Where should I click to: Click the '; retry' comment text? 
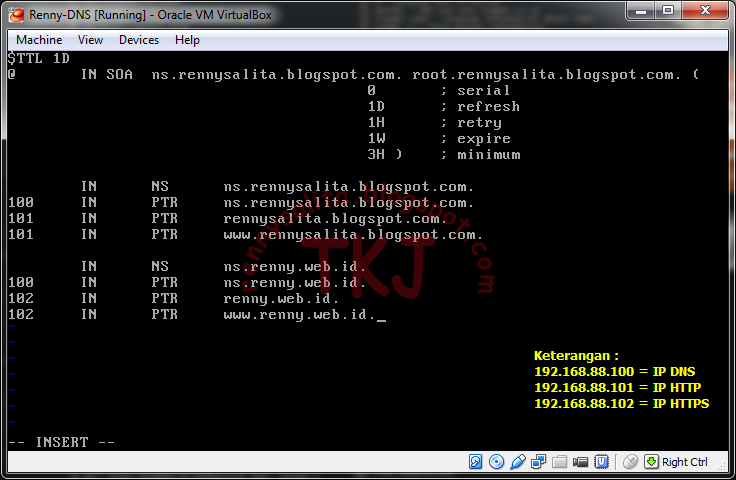pos(471,122)
